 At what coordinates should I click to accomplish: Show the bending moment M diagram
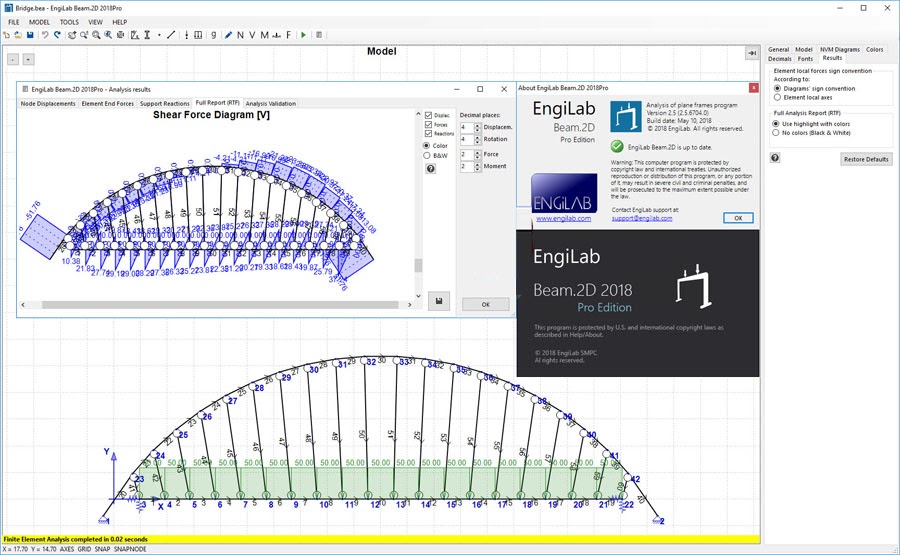pos(264,35)
